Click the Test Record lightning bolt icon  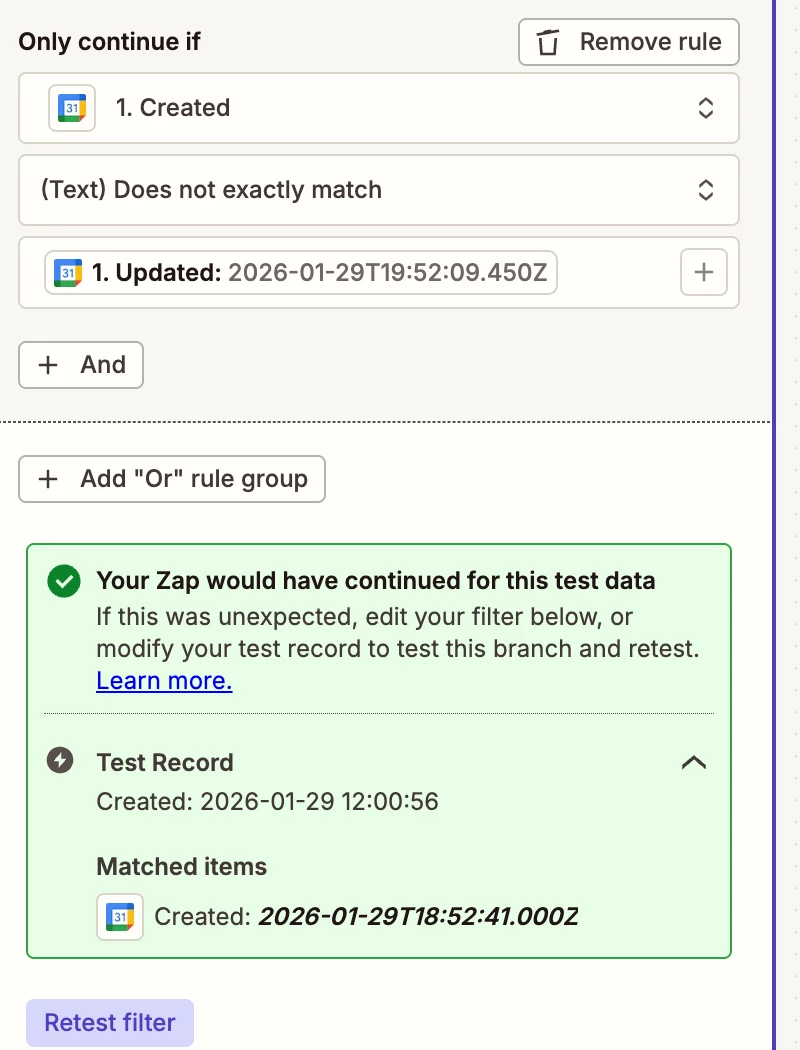[61, 761]
